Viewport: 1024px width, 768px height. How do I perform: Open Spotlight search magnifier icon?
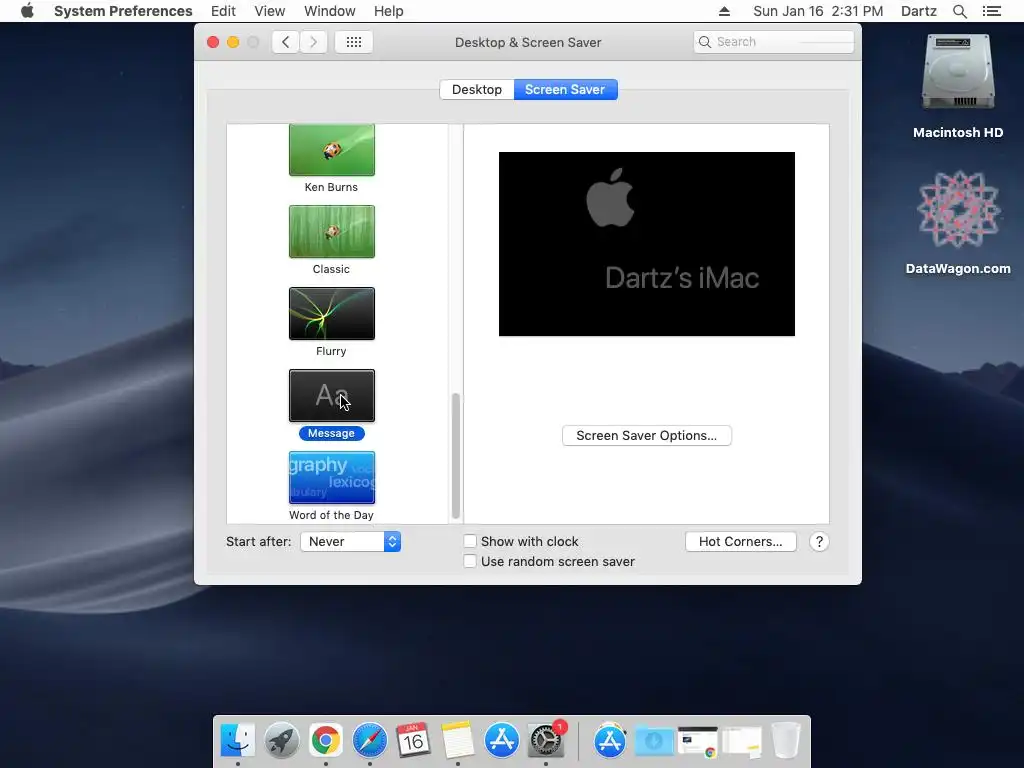pos(959,11)
